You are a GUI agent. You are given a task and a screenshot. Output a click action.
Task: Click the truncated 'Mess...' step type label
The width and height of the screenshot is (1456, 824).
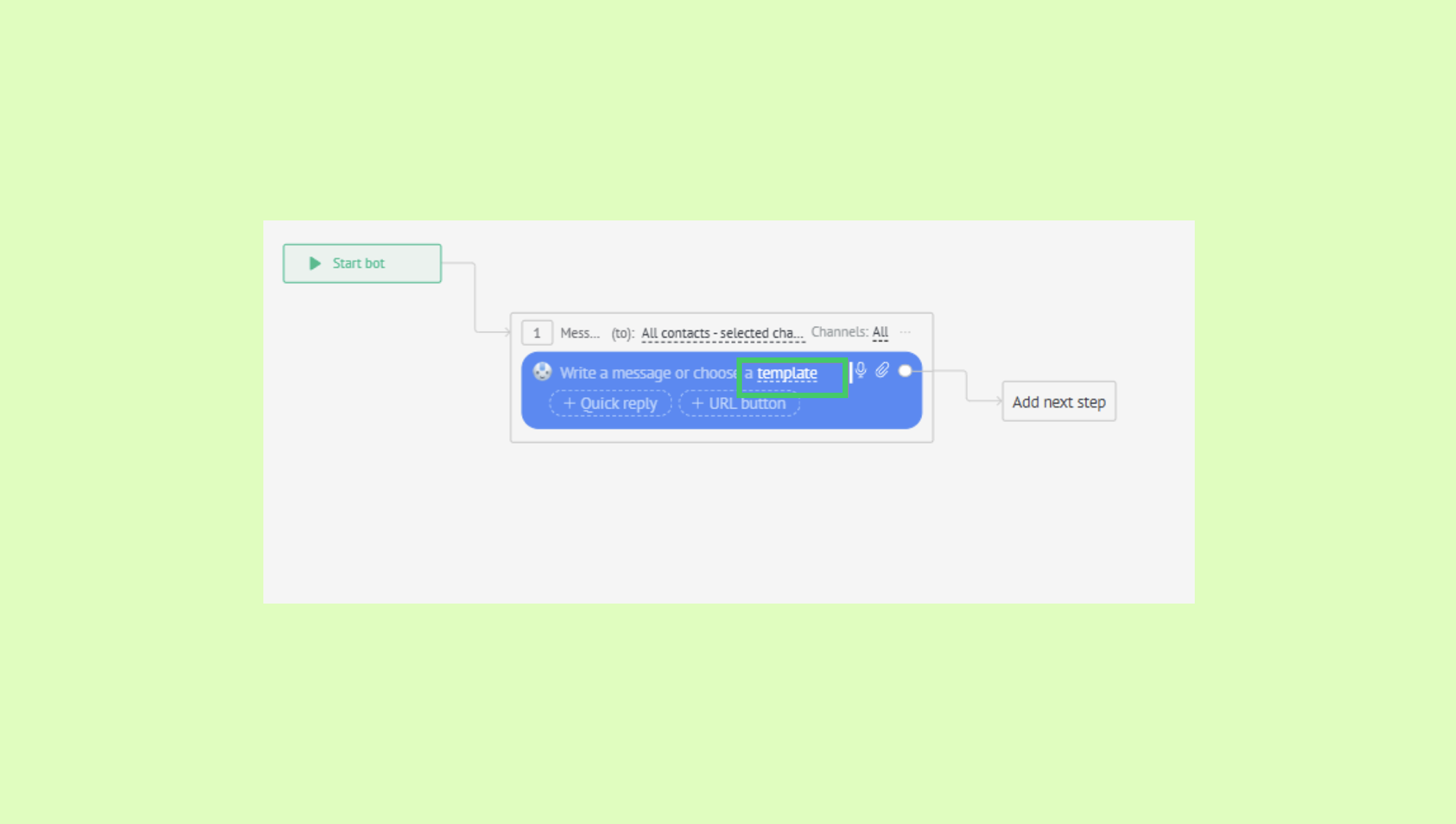[580, 333]
